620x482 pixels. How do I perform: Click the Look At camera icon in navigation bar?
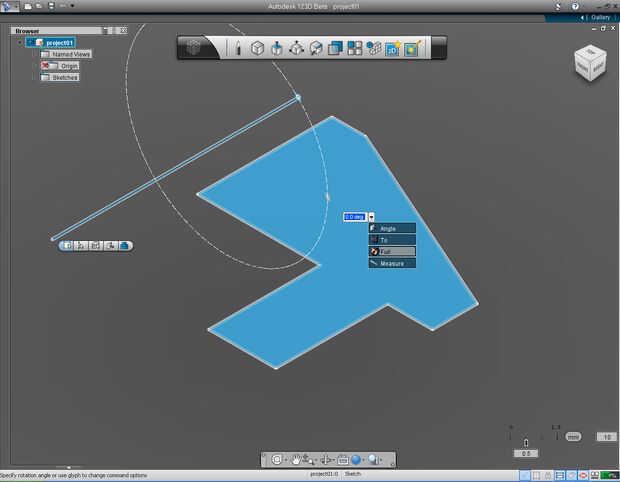[x=343, y=459]
